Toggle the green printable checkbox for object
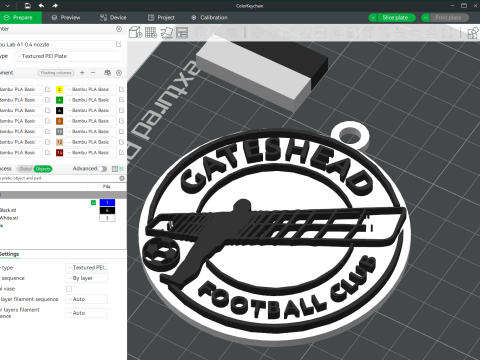The image size is (480, 360). pyautogui.click(x=93, y=202)
